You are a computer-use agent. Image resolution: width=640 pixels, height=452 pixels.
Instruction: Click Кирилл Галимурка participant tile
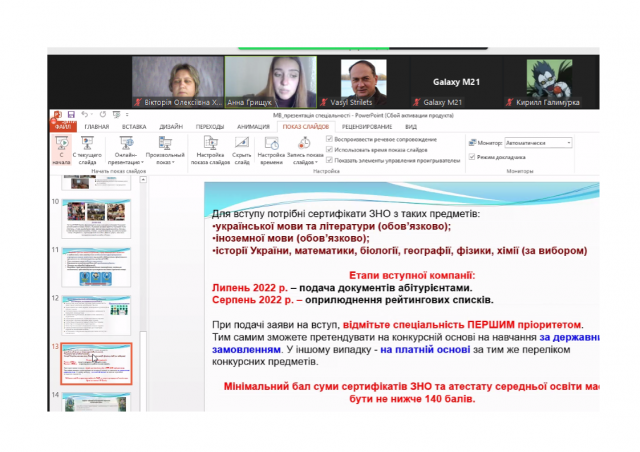[x=549, y=82]
